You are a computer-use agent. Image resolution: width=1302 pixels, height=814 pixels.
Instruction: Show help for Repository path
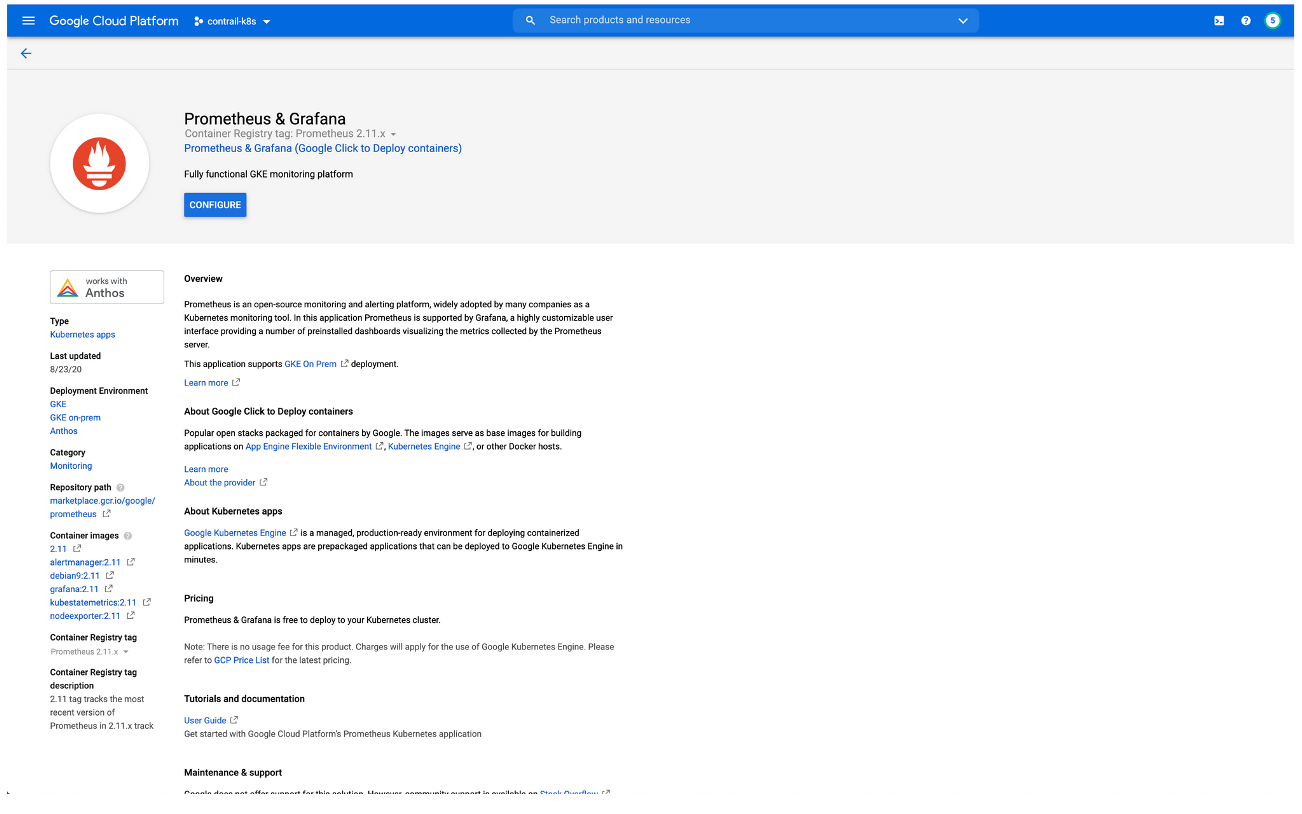[121, 488]
